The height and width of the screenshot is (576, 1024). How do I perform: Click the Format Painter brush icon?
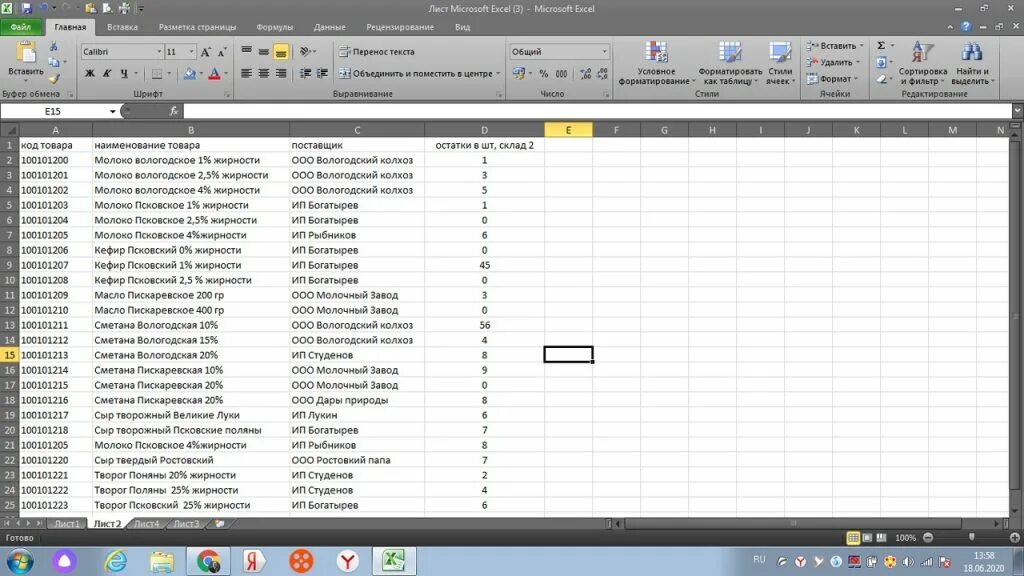click(x=54, y=79)
